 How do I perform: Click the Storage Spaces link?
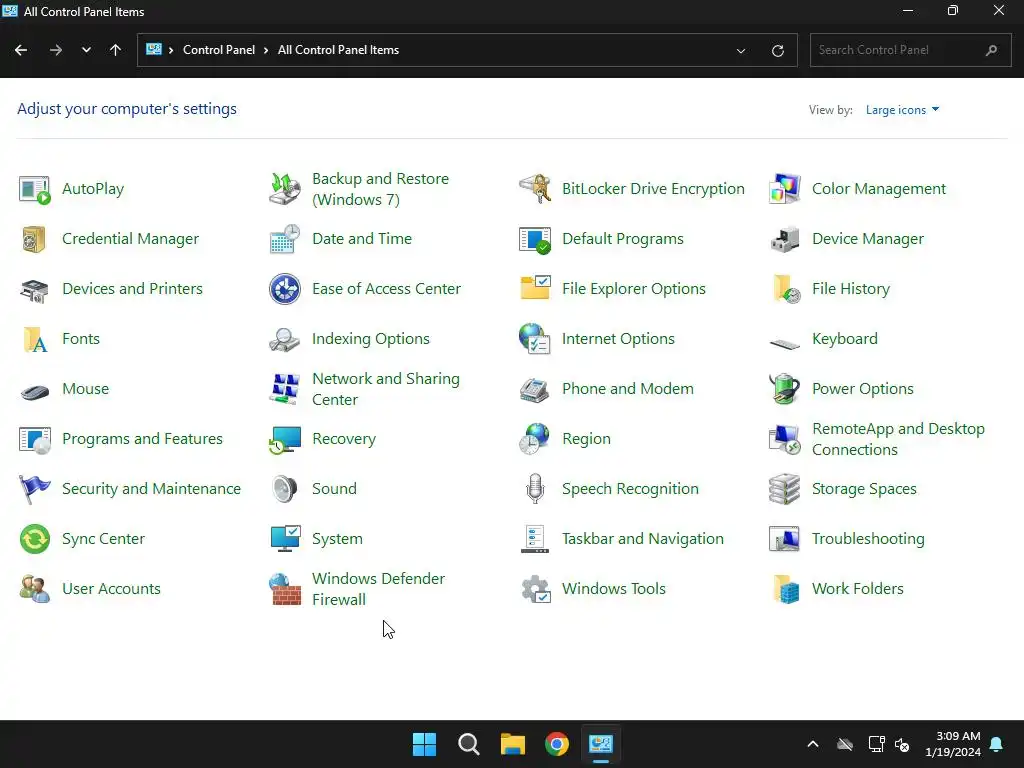point(864,489)
